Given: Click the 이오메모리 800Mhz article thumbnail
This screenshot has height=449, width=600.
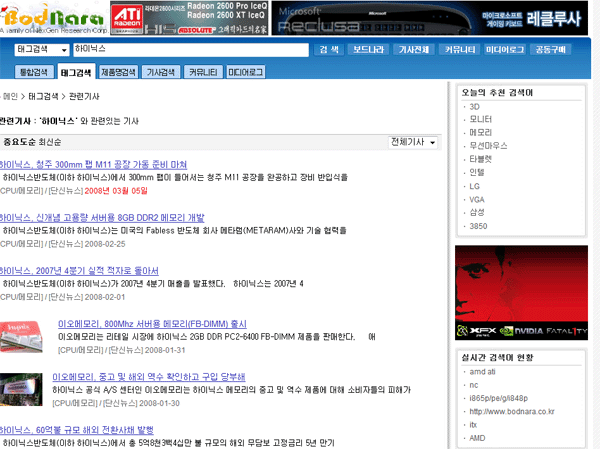Looking at the screenshot, I should [26, 331].
